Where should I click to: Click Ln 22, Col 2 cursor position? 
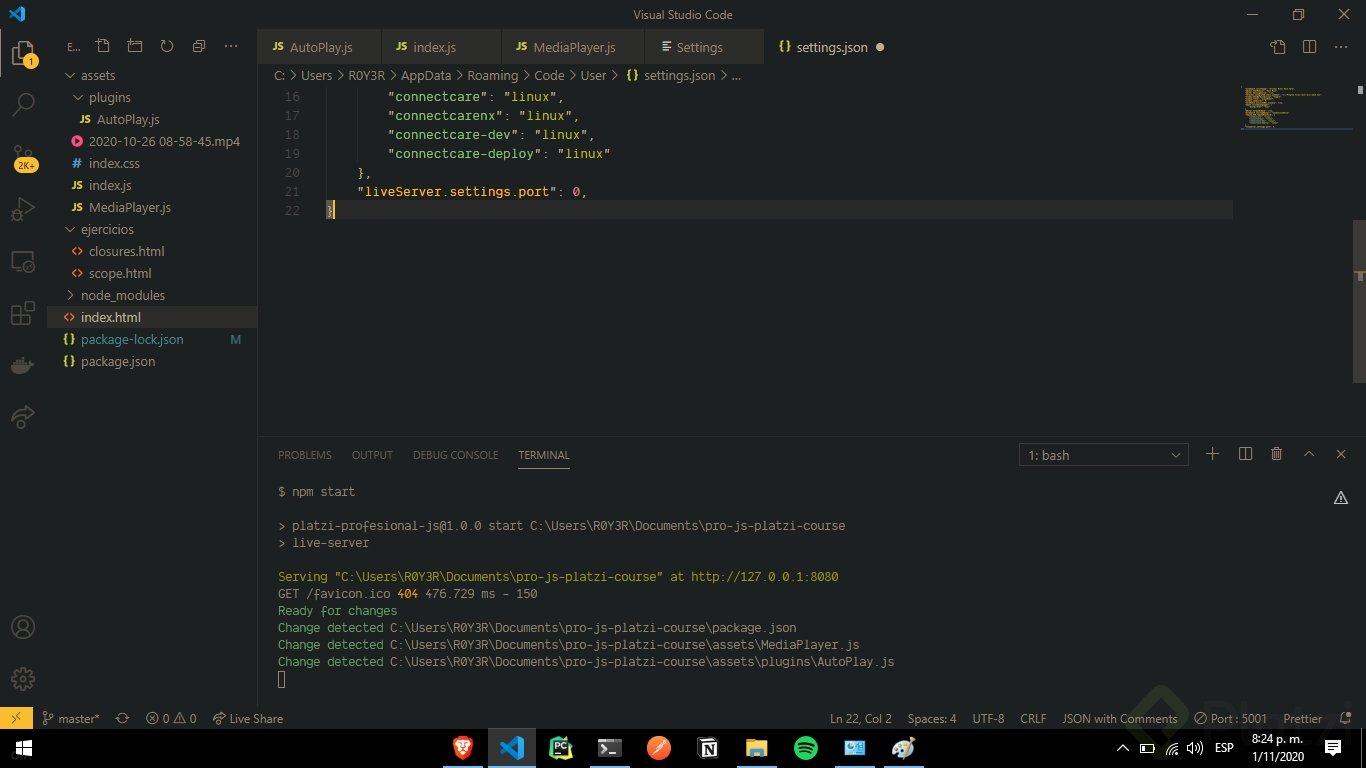tap(861, 718)
